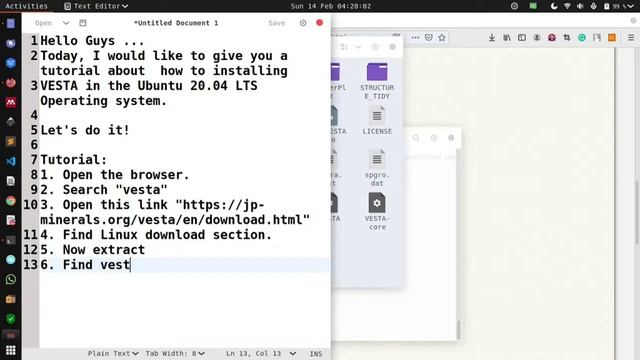Click the Firefox page vertical scrollbar
The height and width of the screenshot is (360, 640).
tap(637, 212)
